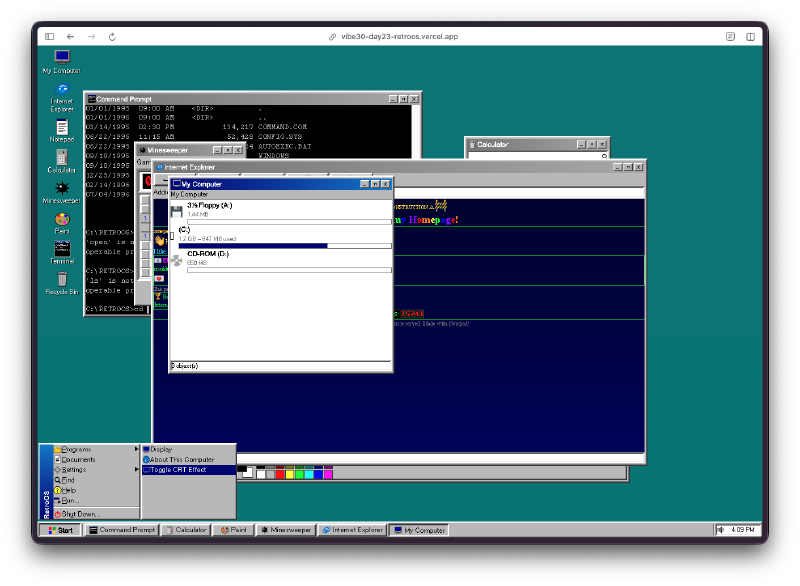Click the C: drive usage bar
The image size is (800, 586).
coord(284,245)
